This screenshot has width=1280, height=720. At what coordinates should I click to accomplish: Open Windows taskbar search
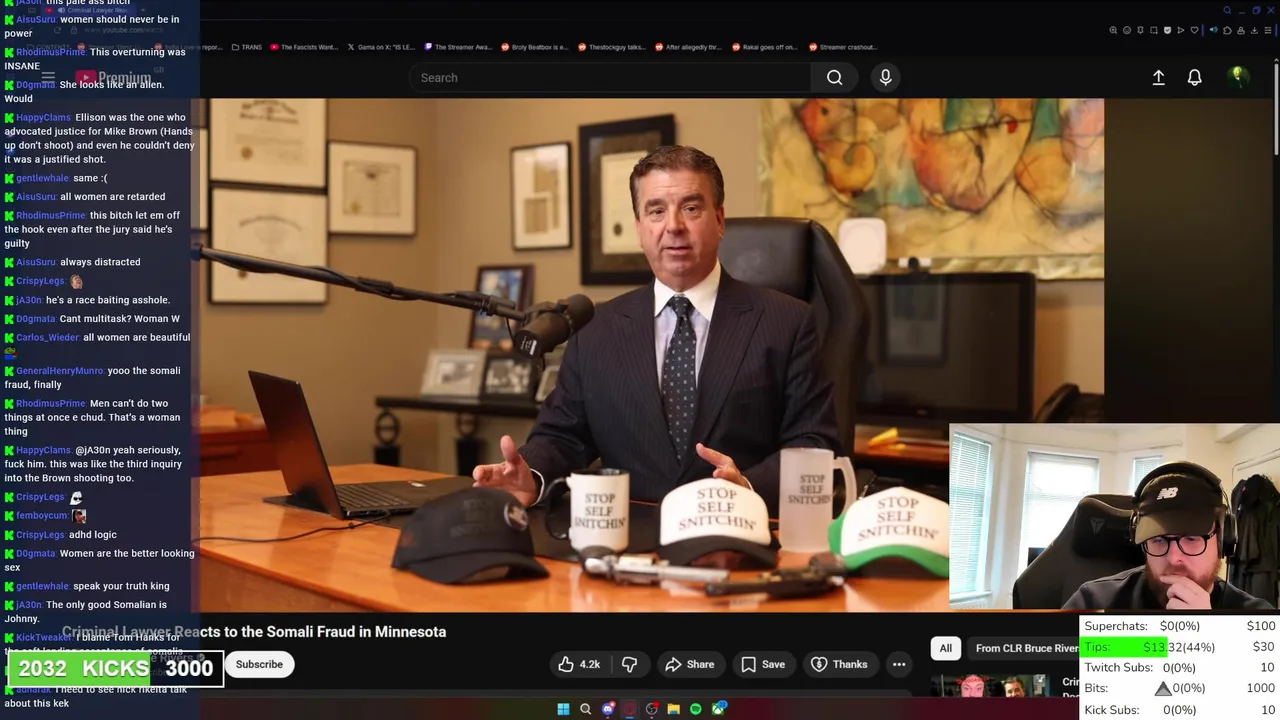585,709
